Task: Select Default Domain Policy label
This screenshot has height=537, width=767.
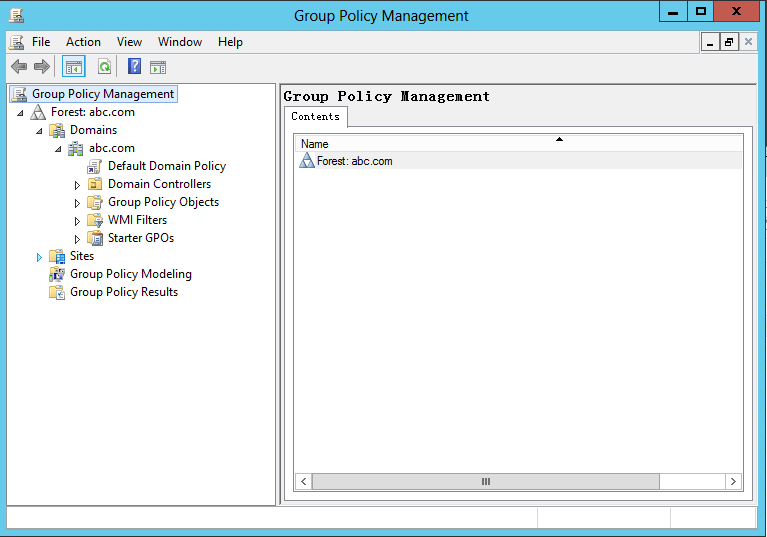Action: tap(167, 166)
